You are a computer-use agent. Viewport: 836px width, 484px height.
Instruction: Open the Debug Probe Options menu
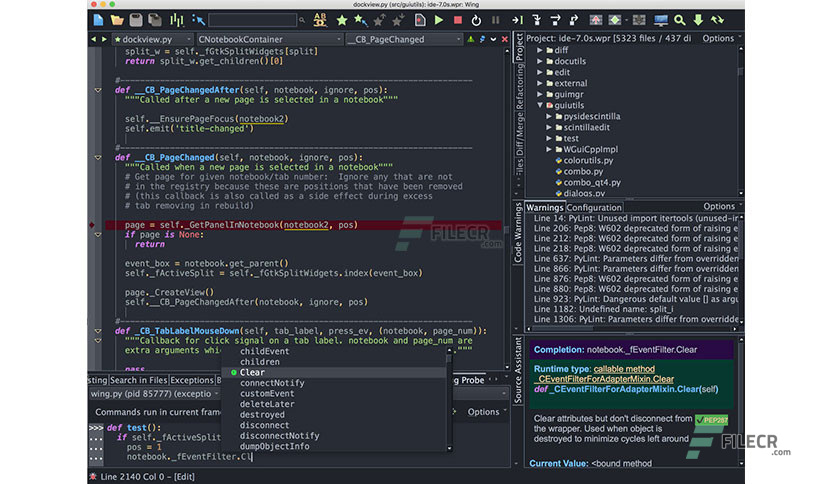click(x=487, y=412)
